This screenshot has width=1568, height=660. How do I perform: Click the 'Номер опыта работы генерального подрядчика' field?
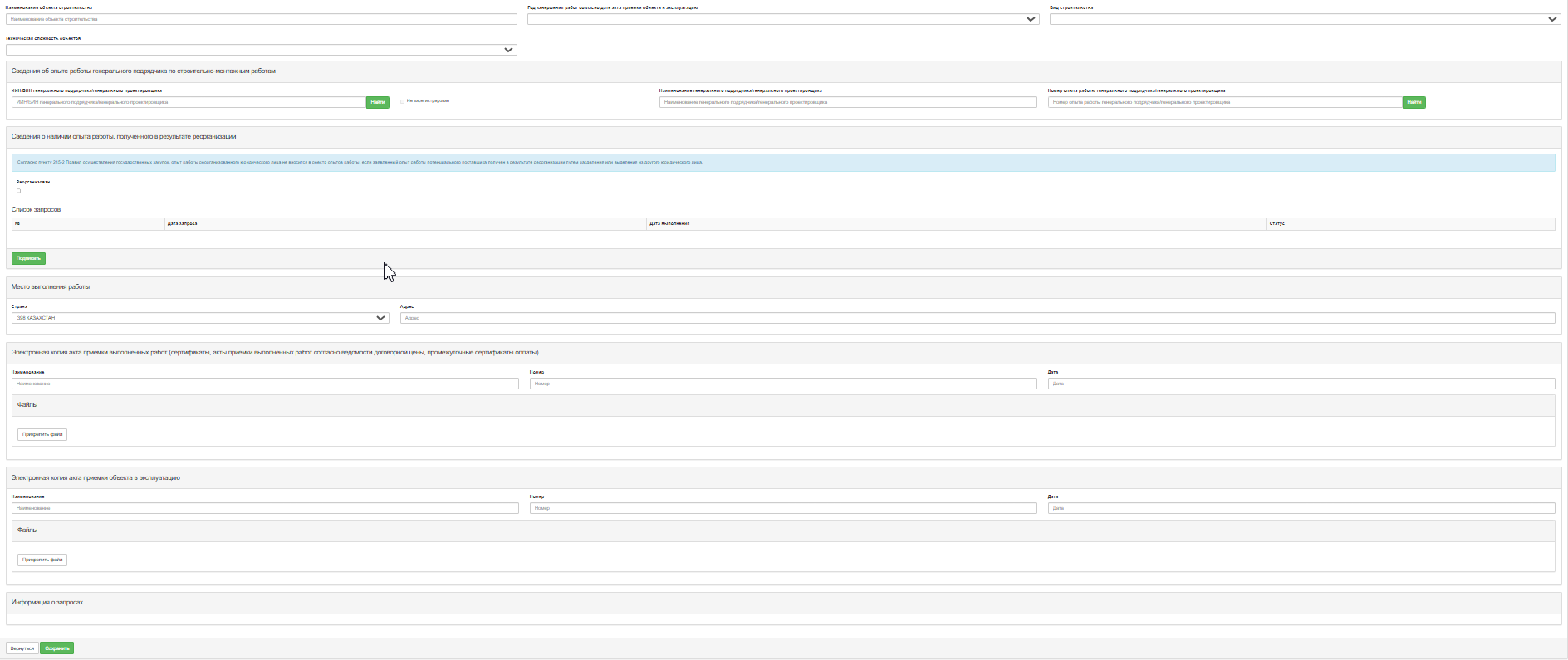coord(1225,102)
